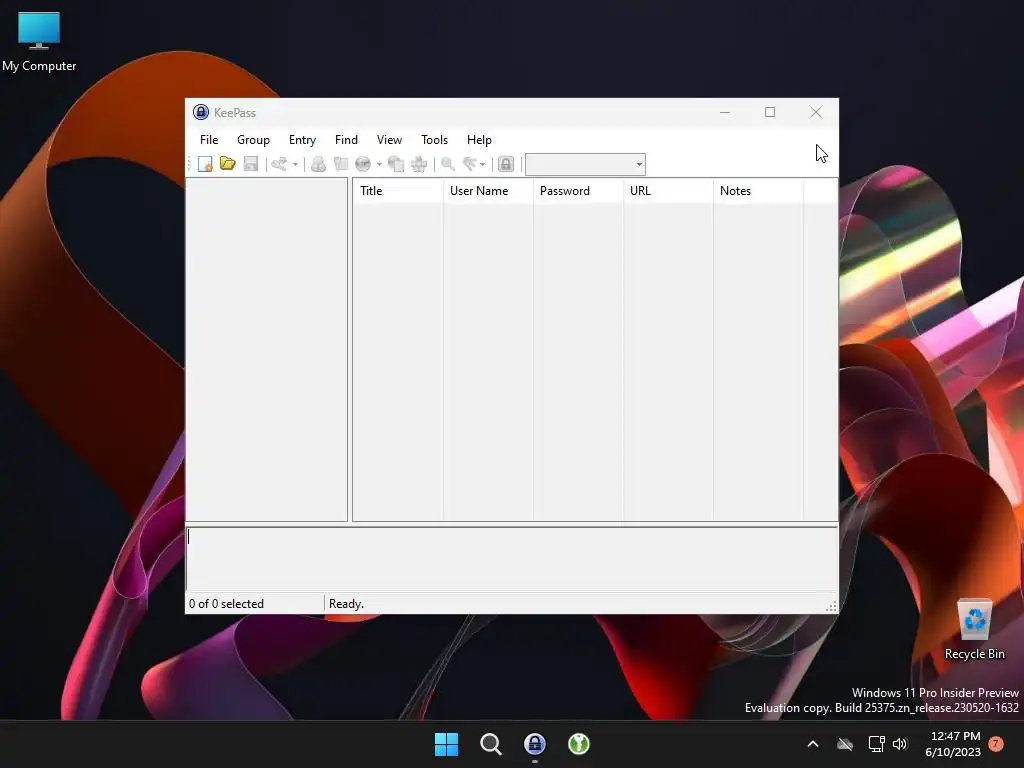Click the window resize grip corner

(x=831, y=607)
